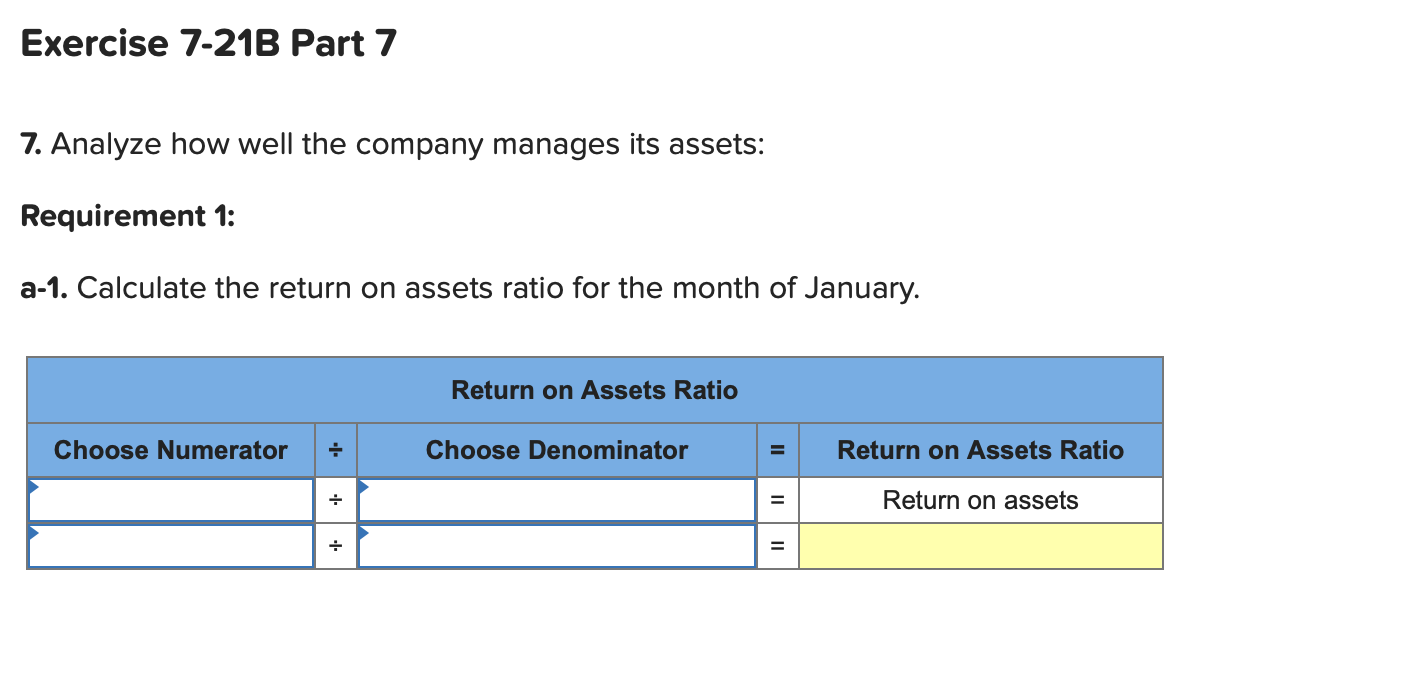Click the Return on Assets Ratio table header

coord(594,390)
